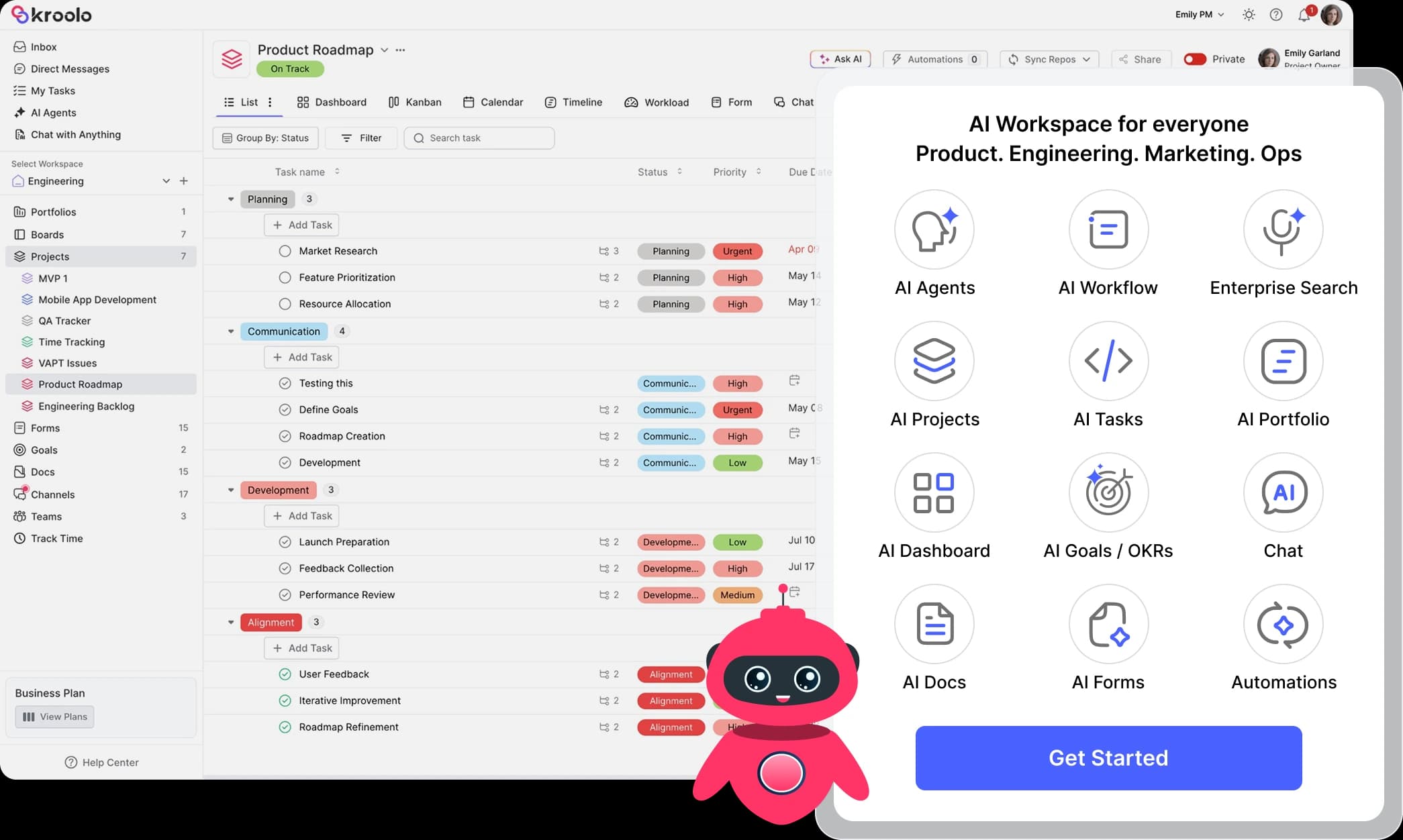The height and width of the screenshot is (840, 1403).
Task: Click the Ask AI button
Action: tap(840, 59)
